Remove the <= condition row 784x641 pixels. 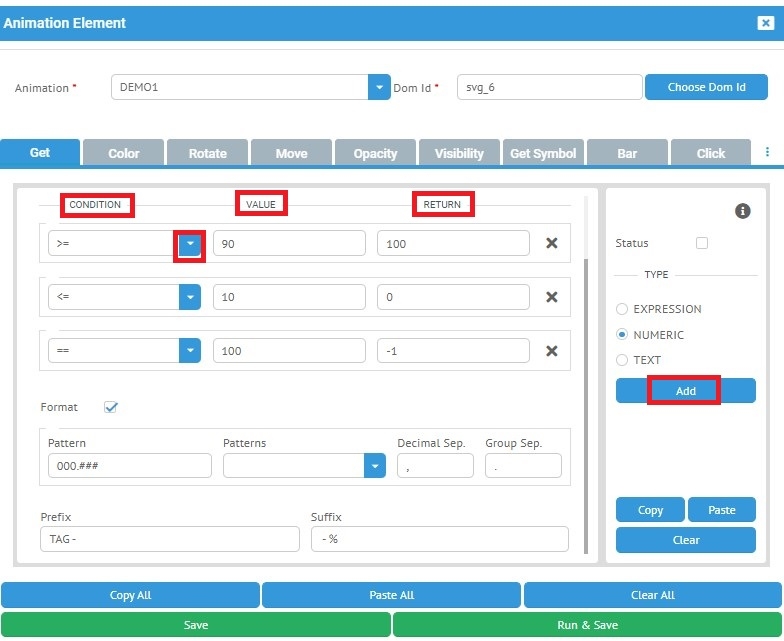tap(551, 296)
